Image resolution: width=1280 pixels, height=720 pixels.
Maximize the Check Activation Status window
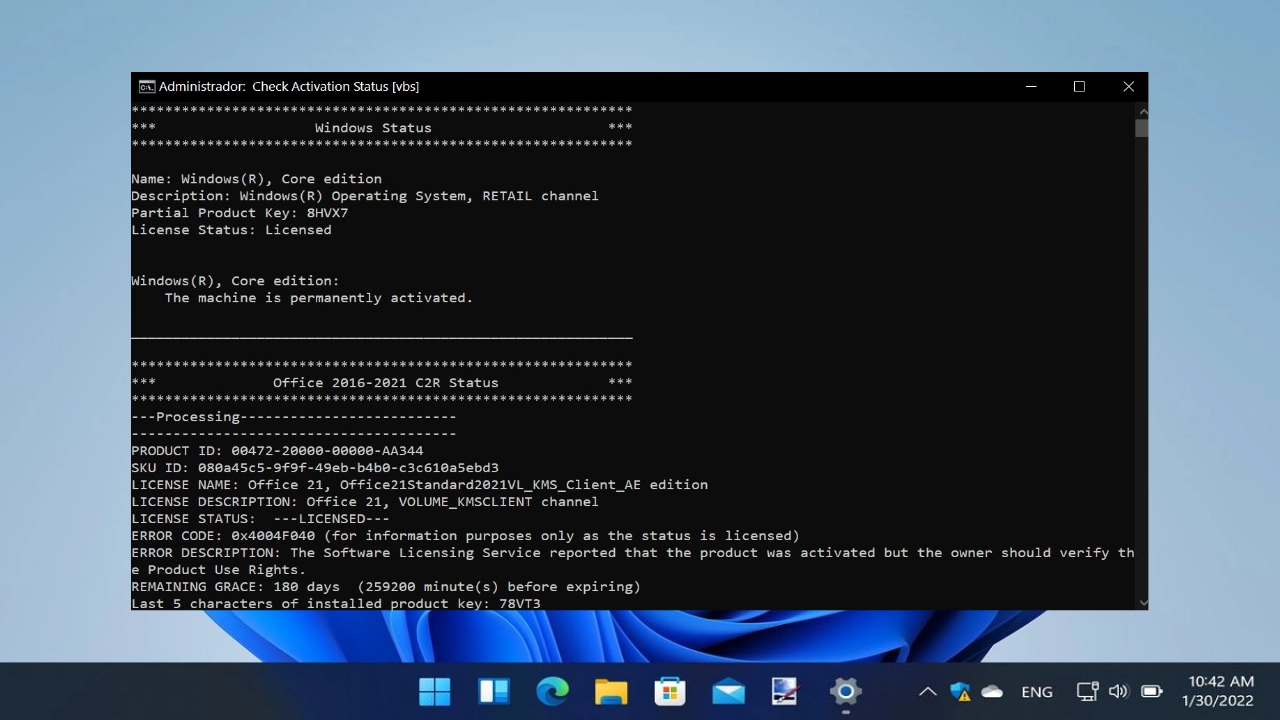[x=1079, y=87]
